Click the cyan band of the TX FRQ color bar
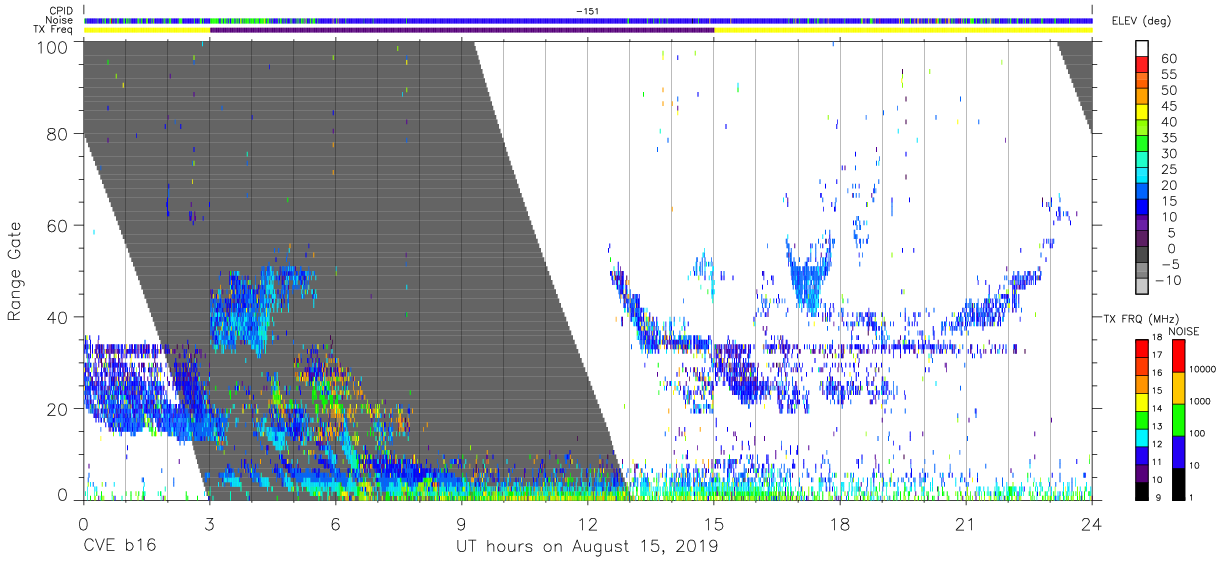 point(1142,436)
